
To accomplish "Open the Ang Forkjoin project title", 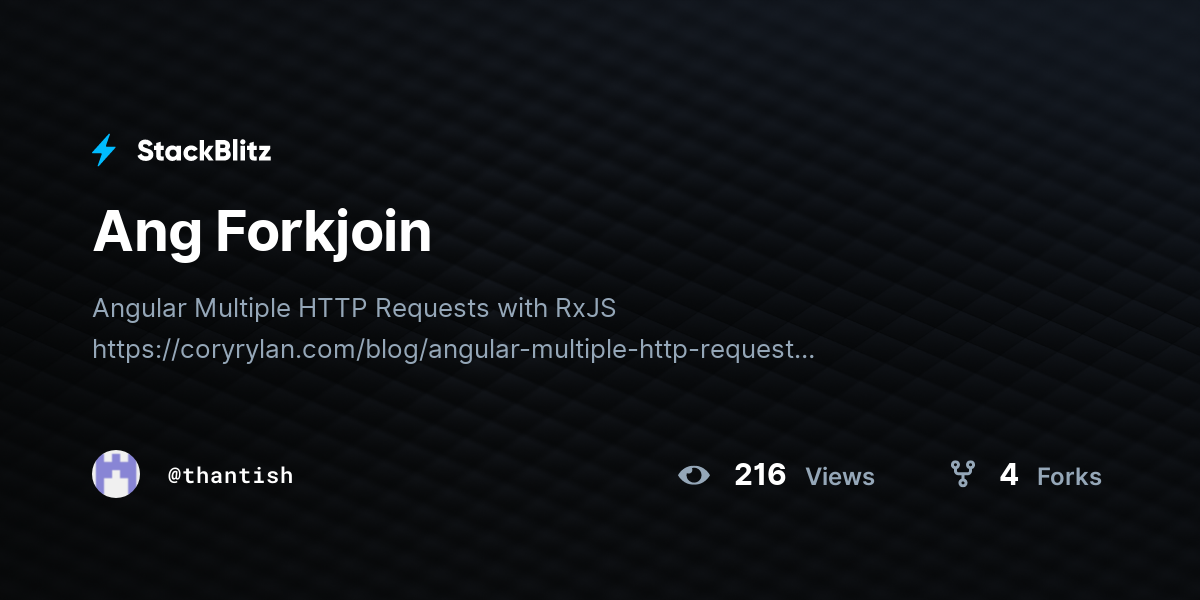I will (x=262, y=232).
